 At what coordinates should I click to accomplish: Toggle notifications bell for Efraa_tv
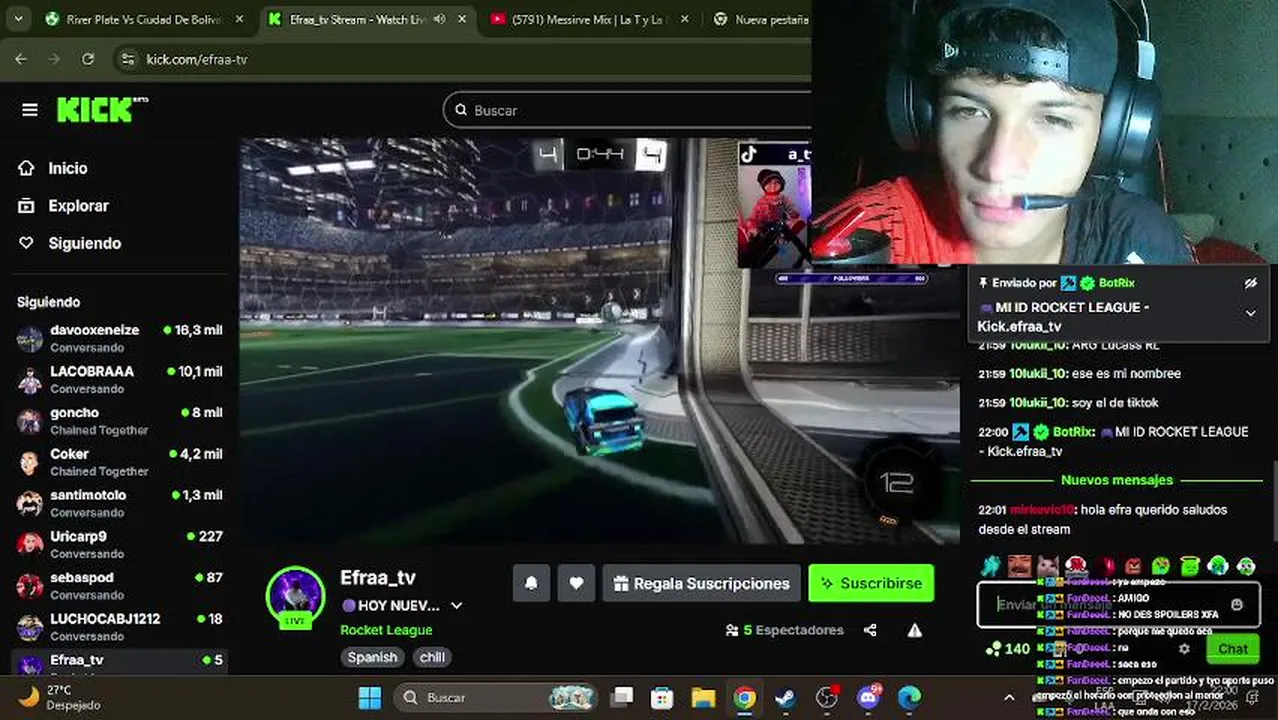click(x=532, y=583)
